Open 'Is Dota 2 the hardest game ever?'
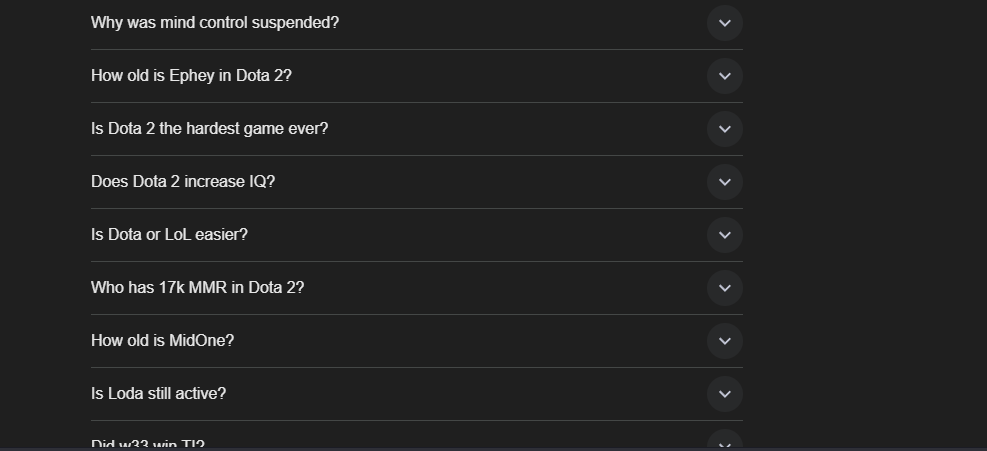The height and width of the screenshot is (451, 987). 210,128
